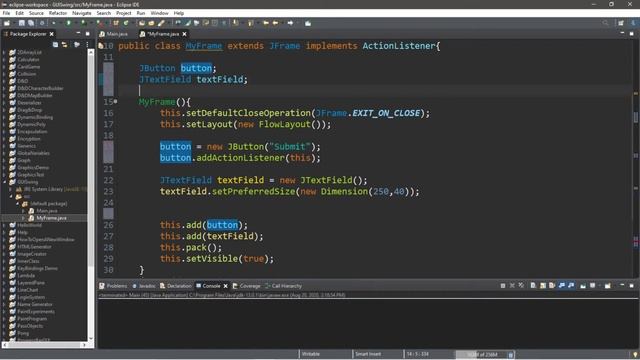Maximize the Package Explorer view
The image size is (640, 360).
pyautogui.click(x=87, y=33)
